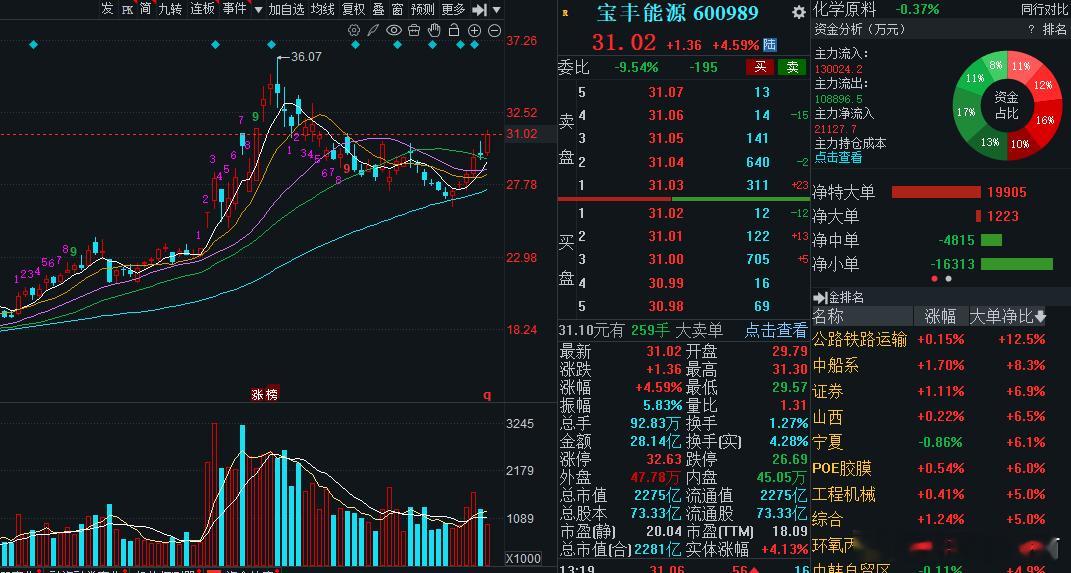Open POE胶膜 sector row
This screenshot has width=1071, height=573.
tap(941, 469)
